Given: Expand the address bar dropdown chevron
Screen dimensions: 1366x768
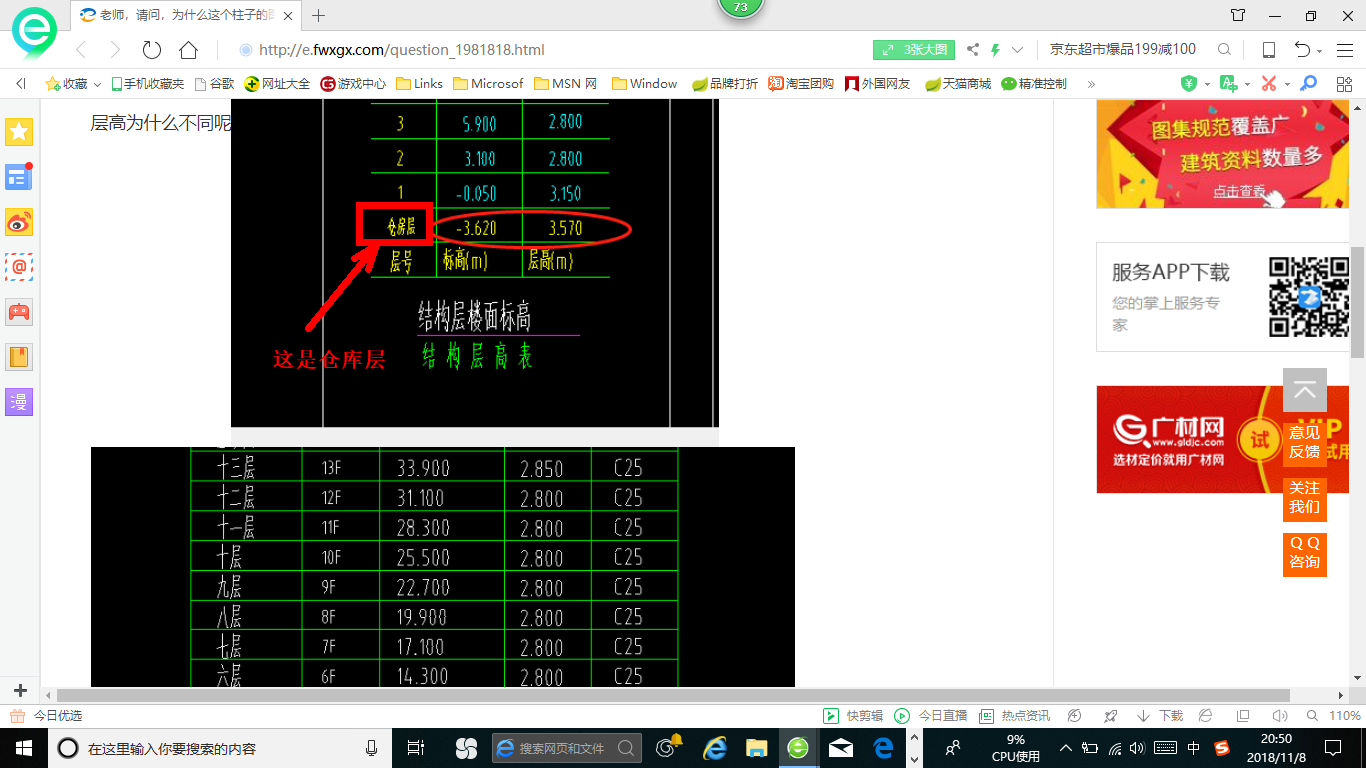Looking at the screenshot, I should [x=1018, y=50].
